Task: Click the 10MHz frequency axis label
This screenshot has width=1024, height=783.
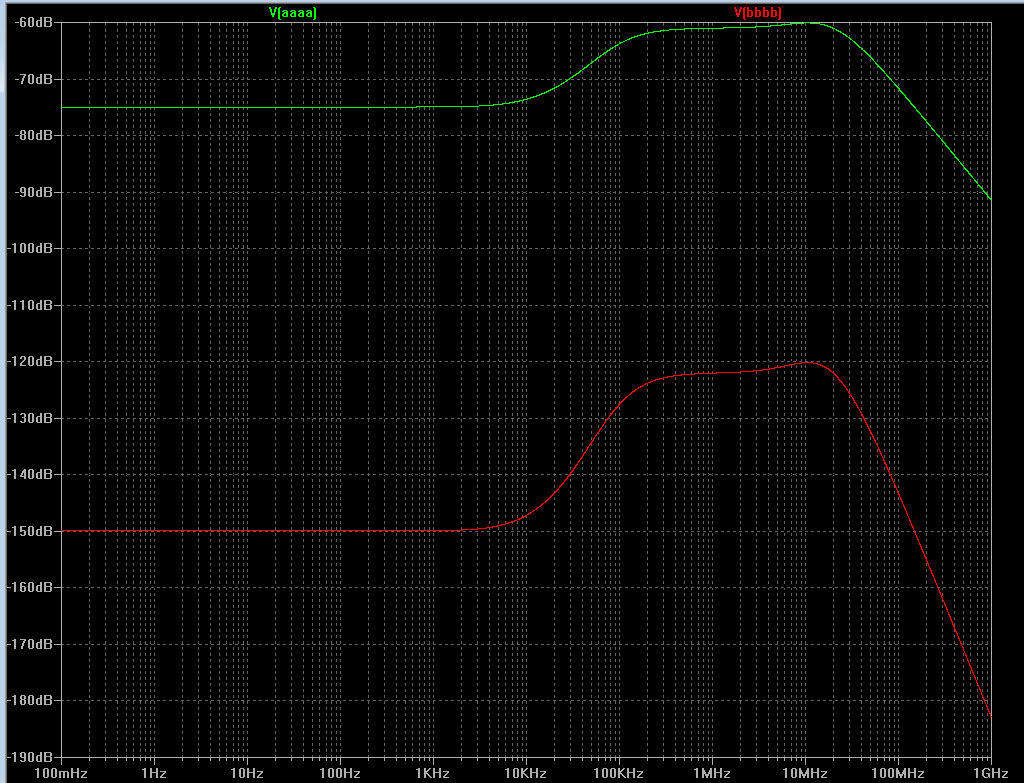Action: (x=805, y=774)
